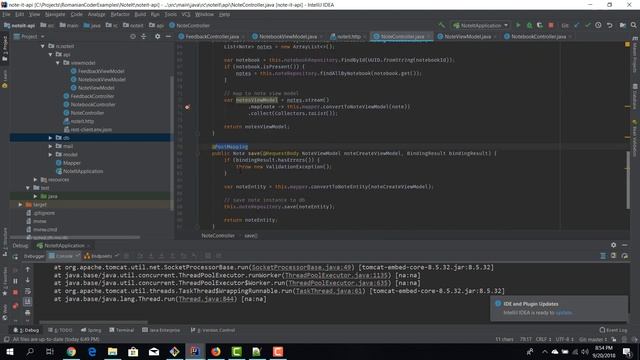This screenshot has height=360, width=640.
Task: Open the Navigate menu
Action: click(x=55, y=14)
